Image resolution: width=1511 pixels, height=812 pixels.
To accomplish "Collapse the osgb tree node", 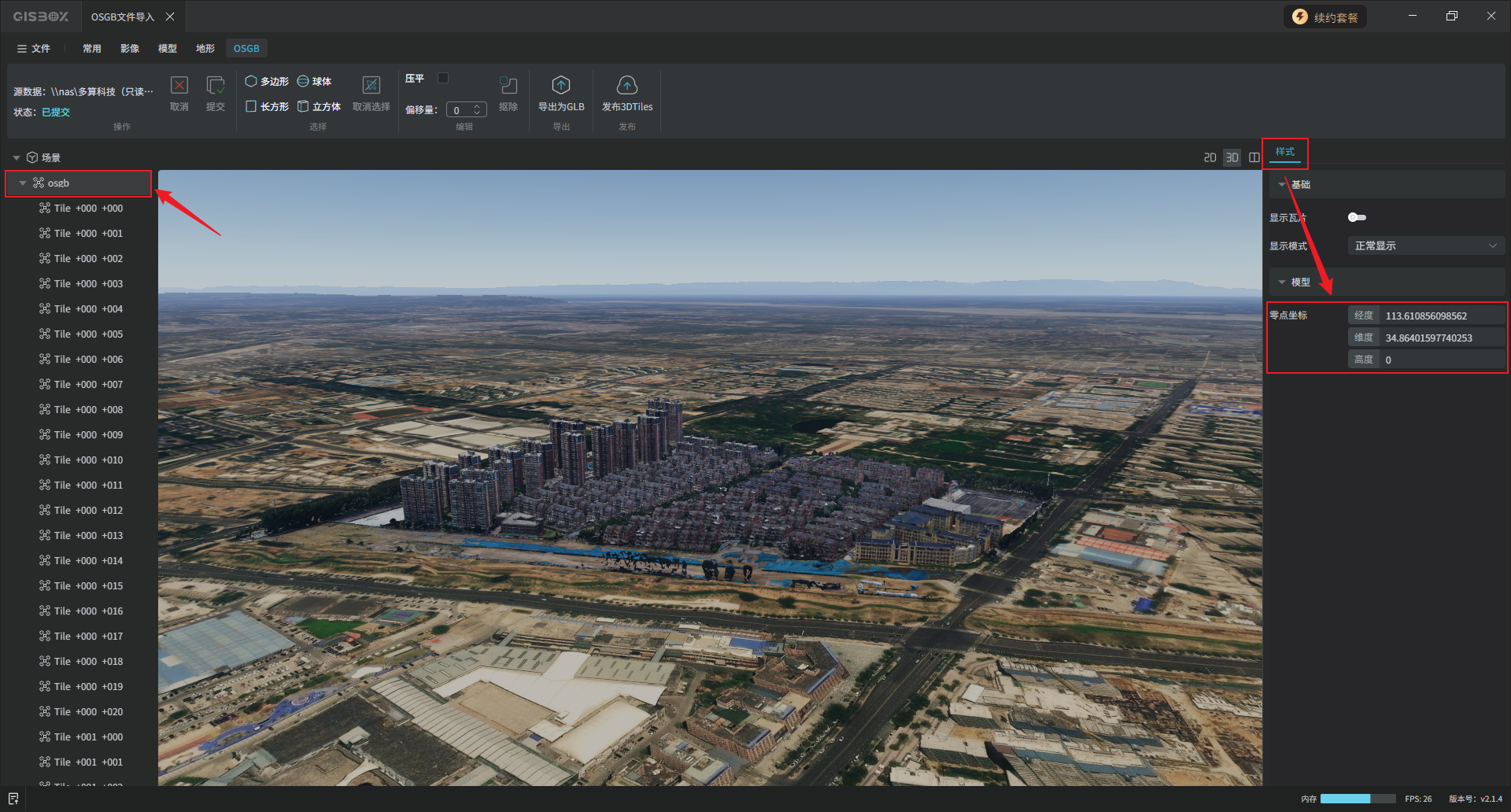I will [x=23, y=183].
